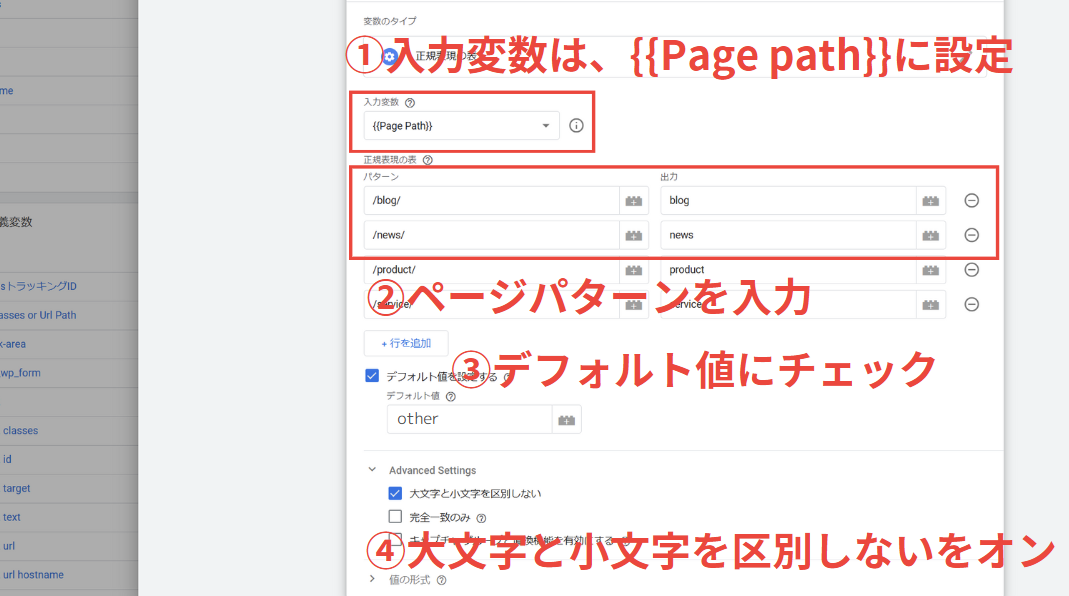Click info icon next to Page Path dropdown

tap(576, 125)
